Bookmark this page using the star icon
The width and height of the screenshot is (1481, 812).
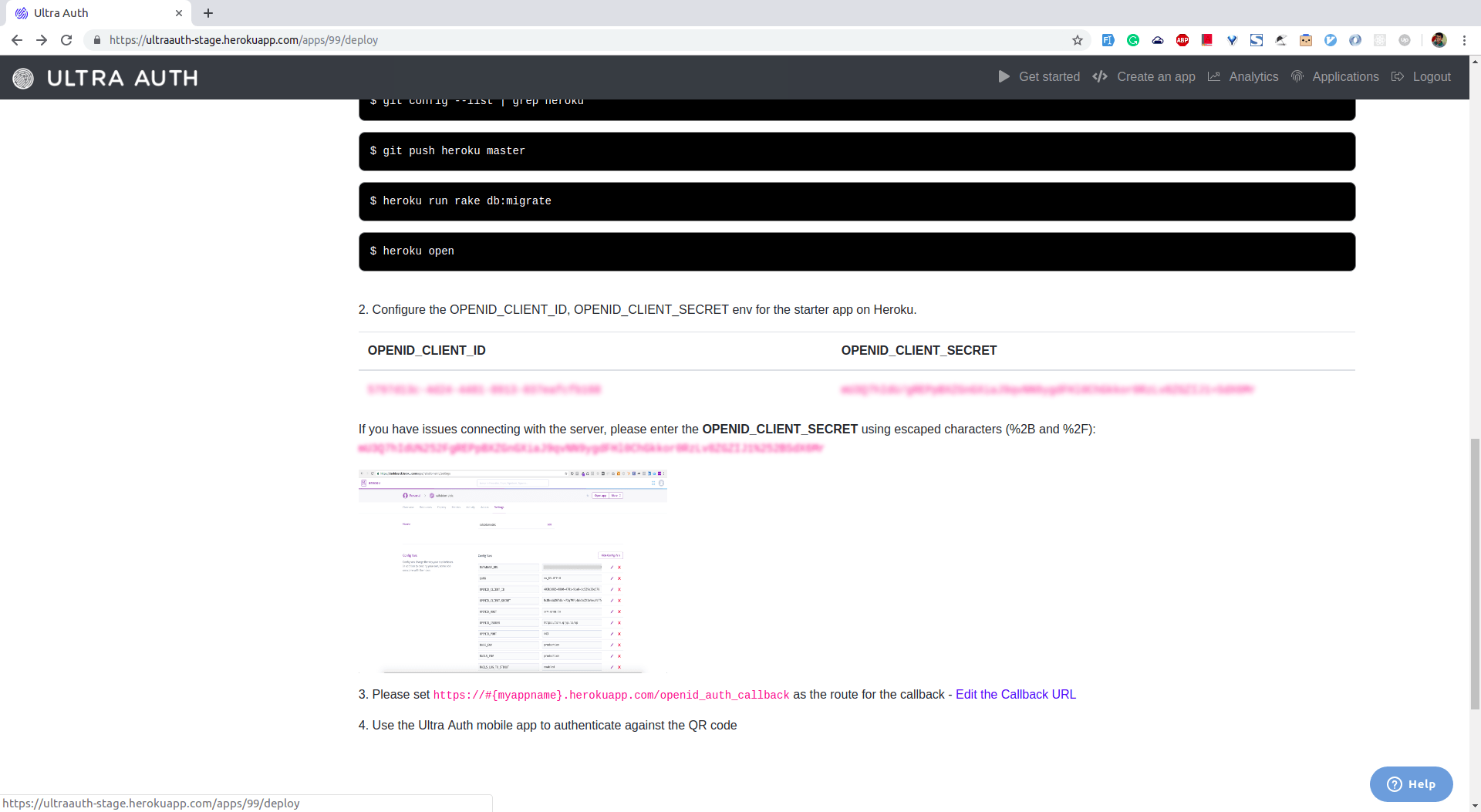[1078, 40]
